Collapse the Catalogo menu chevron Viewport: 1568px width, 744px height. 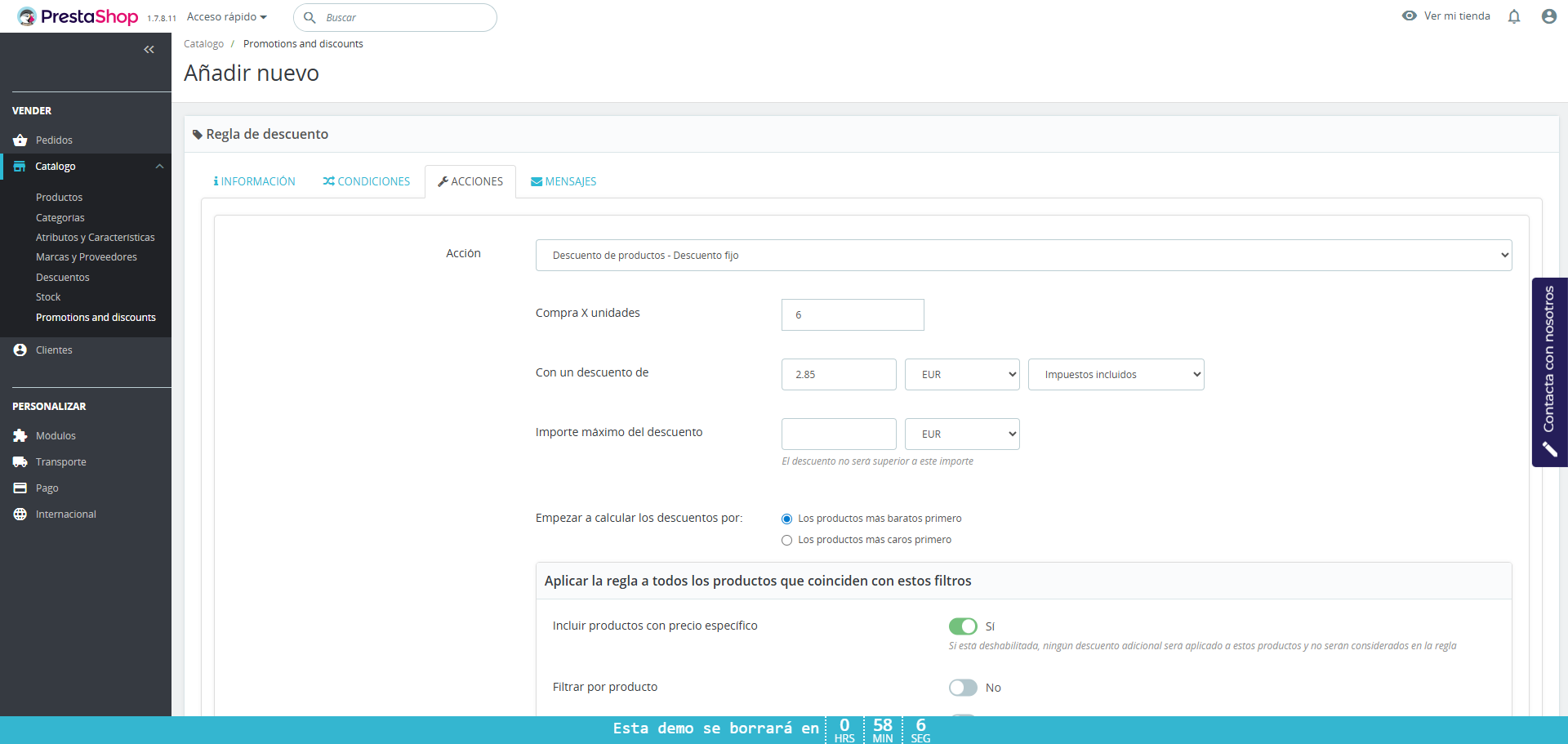pos(159,166)
